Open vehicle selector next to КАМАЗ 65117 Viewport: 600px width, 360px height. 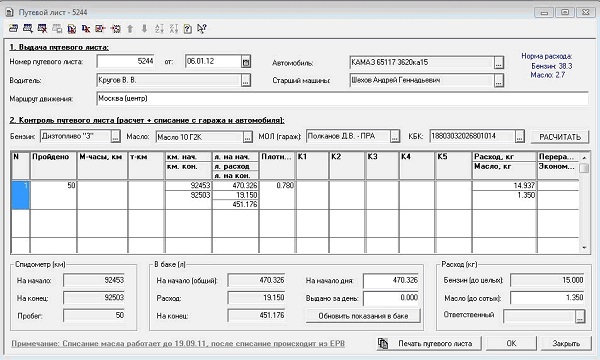498,62
